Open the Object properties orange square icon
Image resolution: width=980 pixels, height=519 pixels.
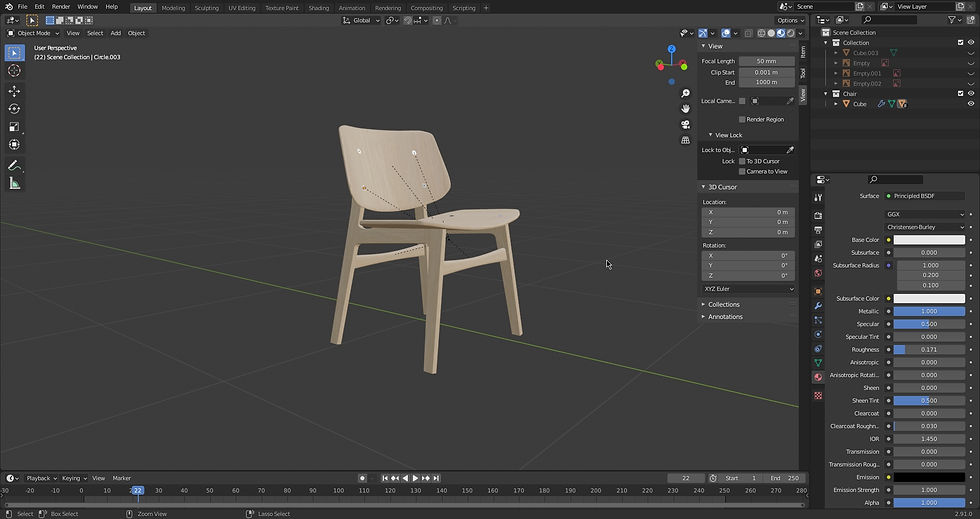click(818, 291)
